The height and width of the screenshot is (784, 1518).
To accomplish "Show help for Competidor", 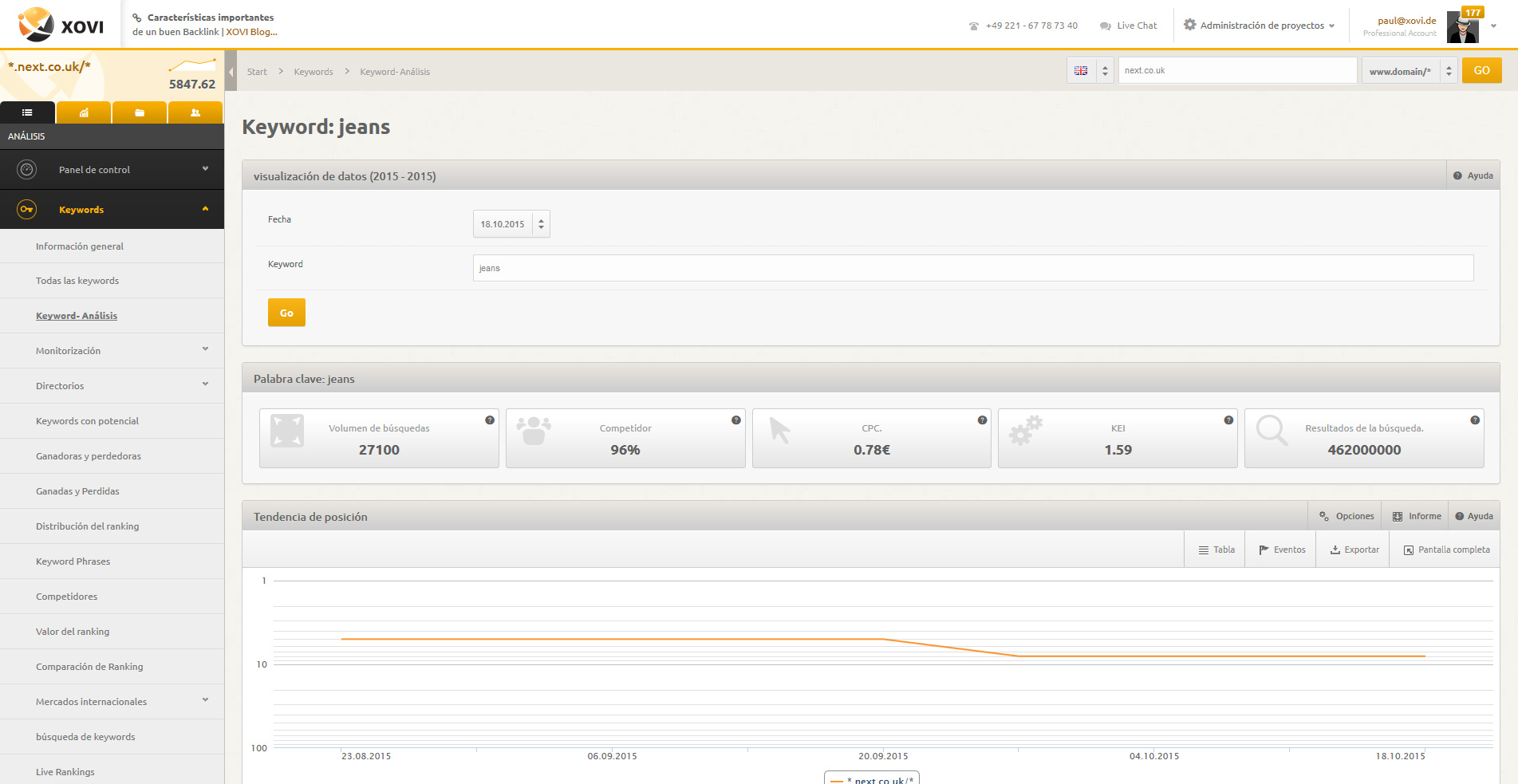I will point(736,420).
